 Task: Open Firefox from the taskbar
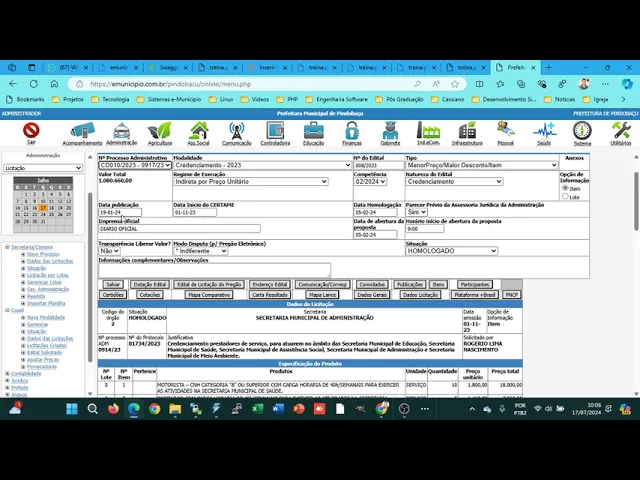click(x=113, y=409)
